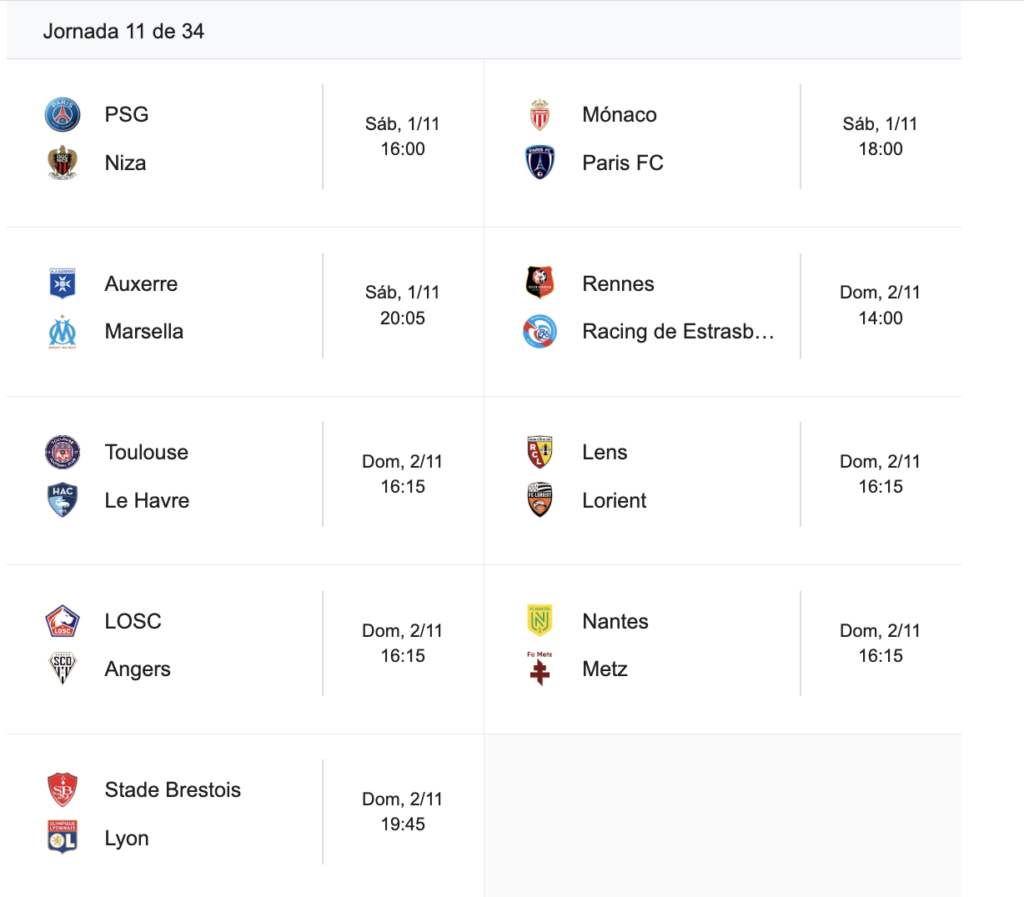1024x897 pixels.
Task: Click the PSG club crest icon
Action: click(x=62, y=115)
